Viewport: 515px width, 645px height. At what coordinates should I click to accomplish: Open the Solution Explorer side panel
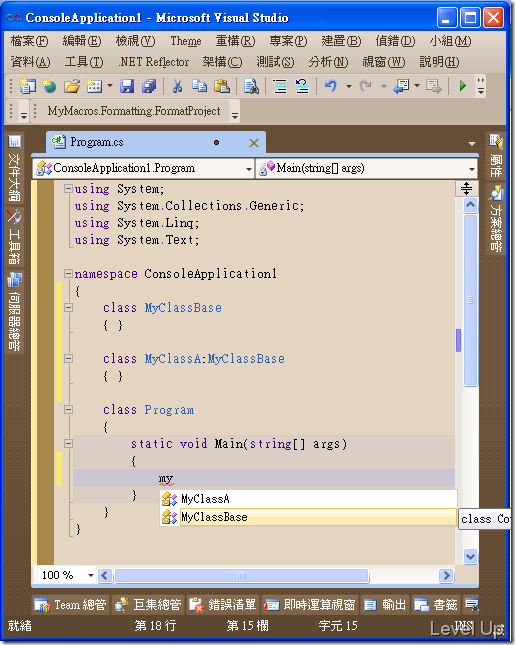496,218
